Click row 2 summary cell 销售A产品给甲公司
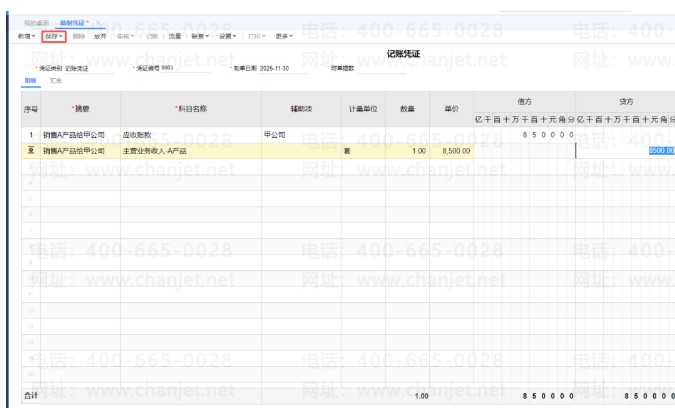Viewport: 675px width, 408px height. point(81,151)
